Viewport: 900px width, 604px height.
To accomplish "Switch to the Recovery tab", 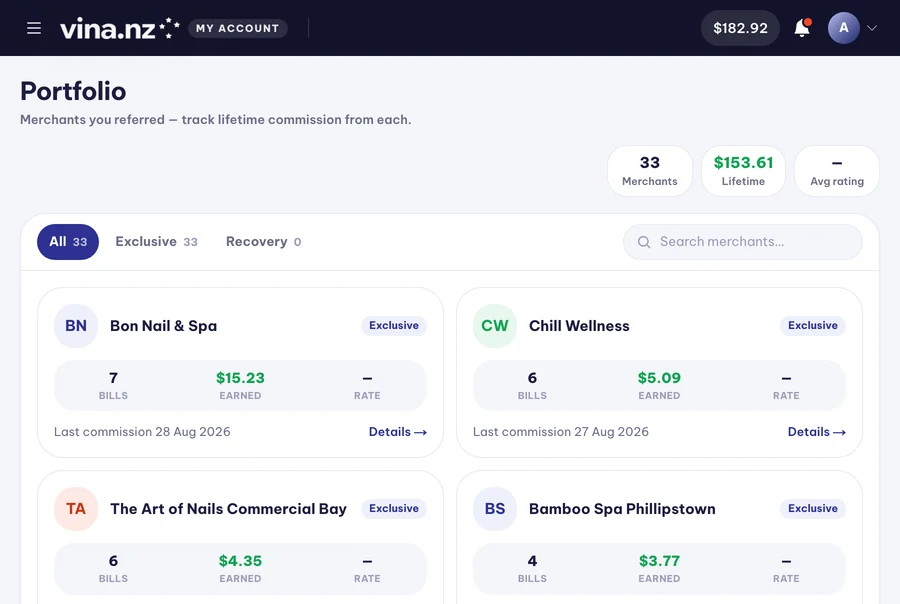I will [x=263, y=242].
